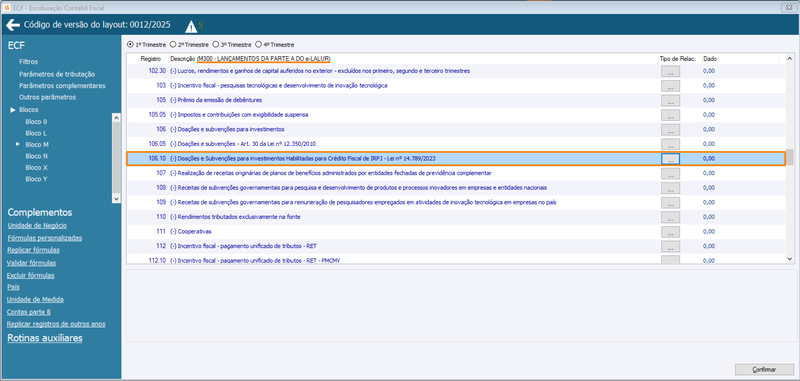Screen dimensions: 800x381
Task: Select row '(-) Rendimentos tributados exclusivamente na fonte'
Action: click(x=456, y=217)
